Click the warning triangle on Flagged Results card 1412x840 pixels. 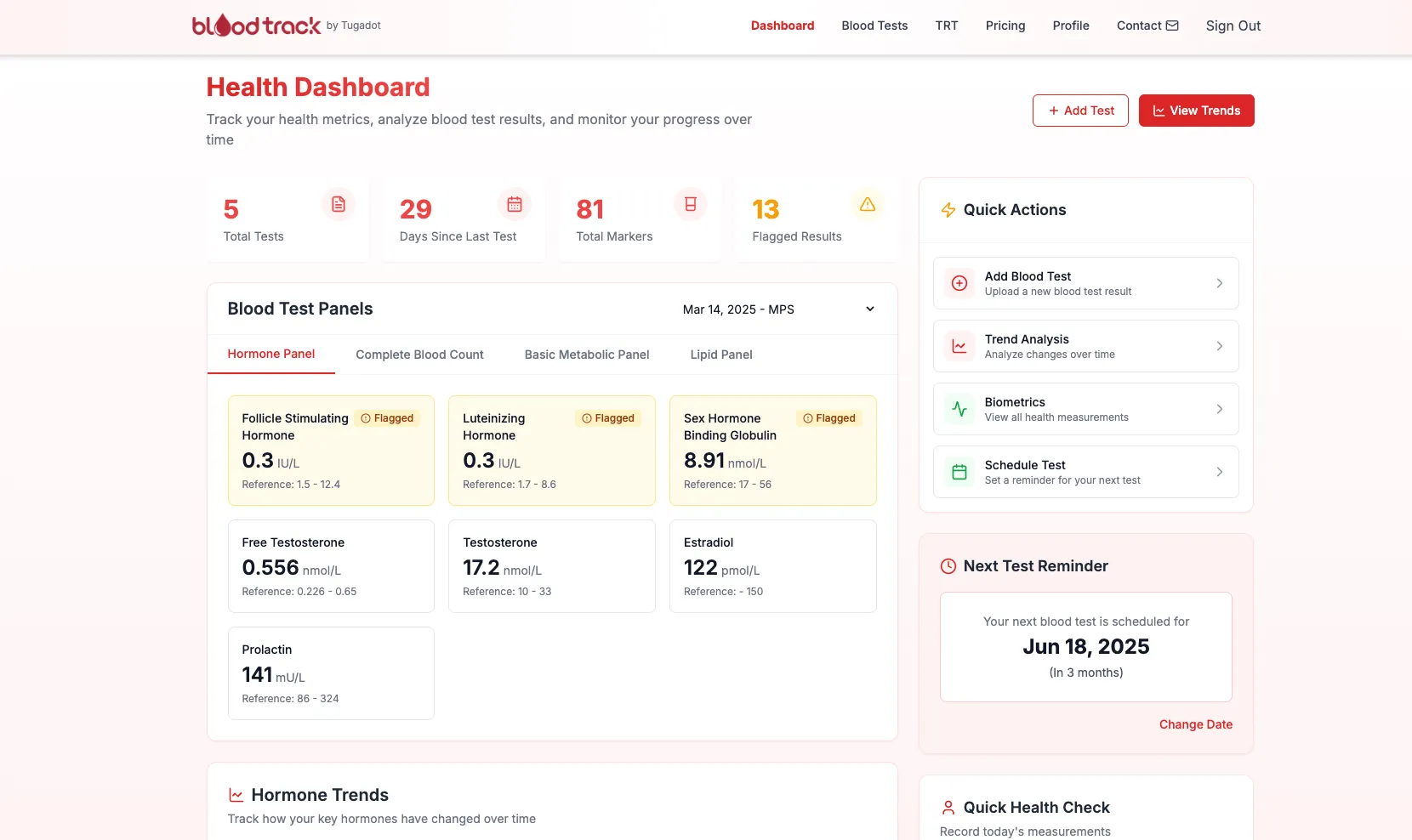pyautogui.click(x=868, y=204)
